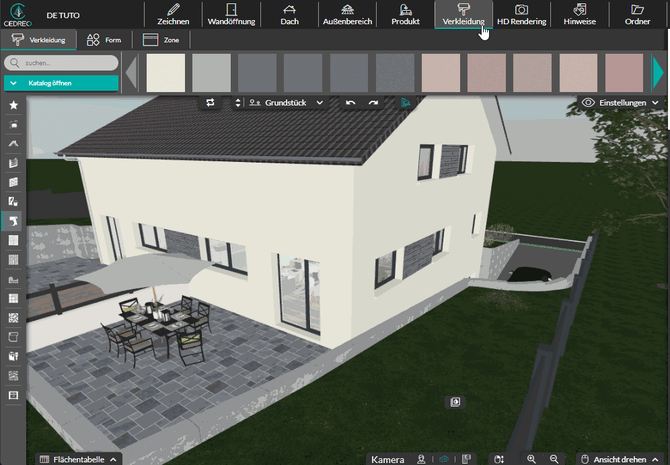Select the star favorites icon in sidebar
The height and width of the screenshot is (465, 670).
(13, 104)
